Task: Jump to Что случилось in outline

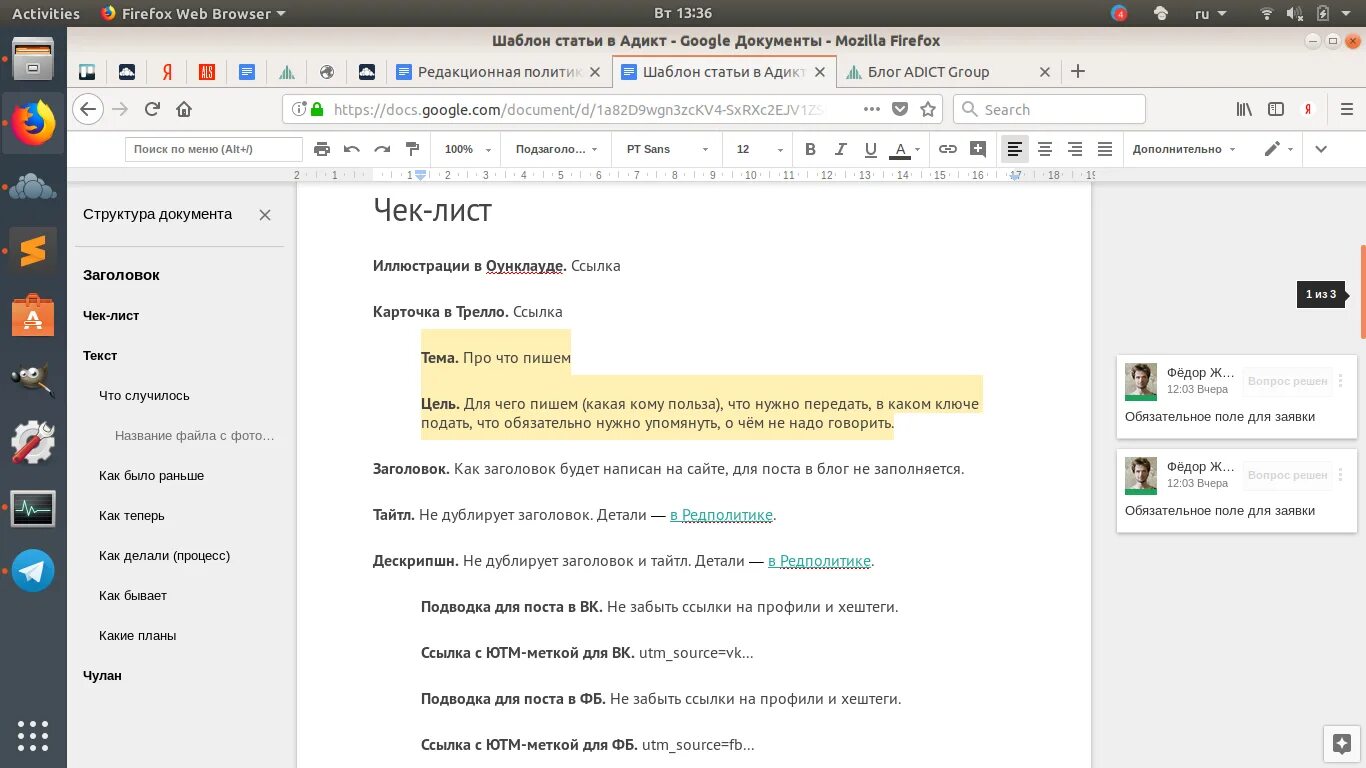Action: point(144,395)
